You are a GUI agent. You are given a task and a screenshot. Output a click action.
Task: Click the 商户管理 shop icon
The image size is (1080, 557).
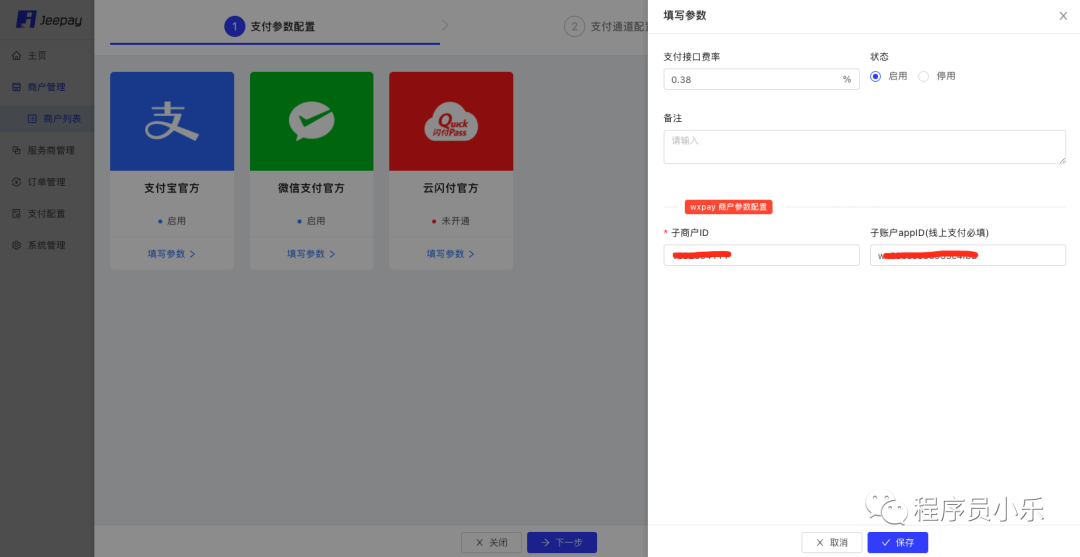point(17,87)
